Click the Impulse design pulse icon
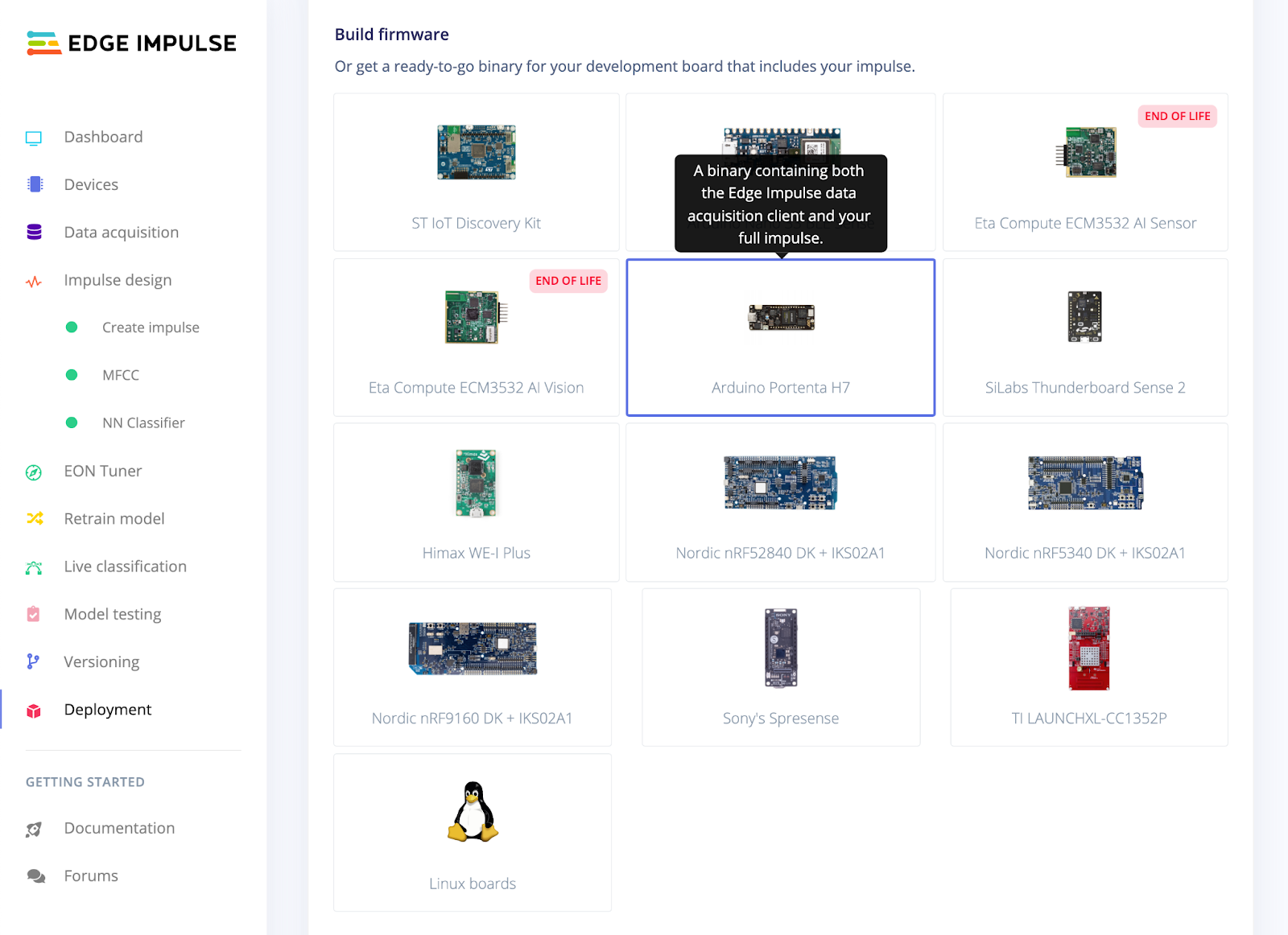The height and width of the screenshot is (935, 1288). [34, 282]
